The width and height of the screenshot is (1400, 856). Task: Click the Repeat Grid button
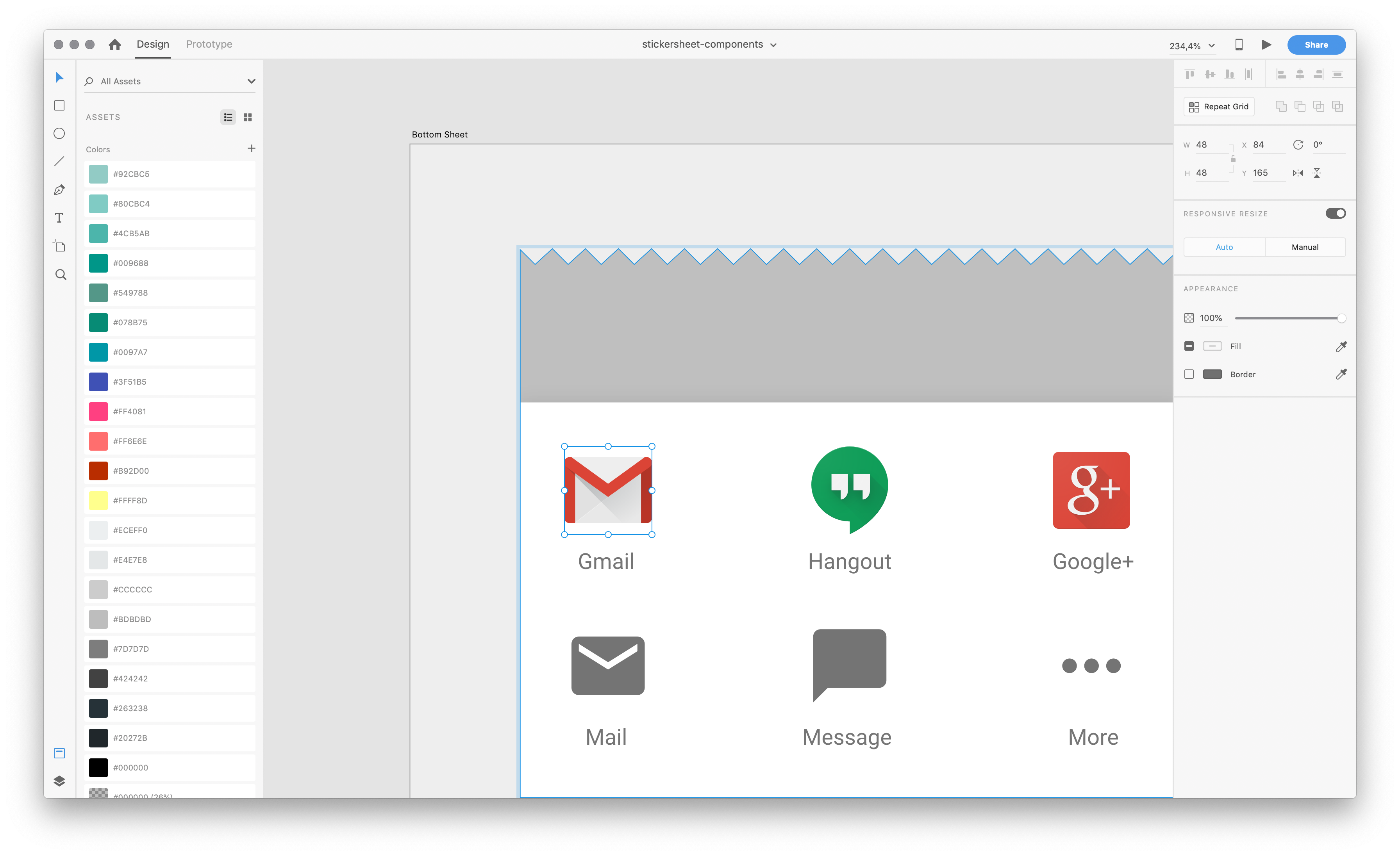coord(1219,107)
